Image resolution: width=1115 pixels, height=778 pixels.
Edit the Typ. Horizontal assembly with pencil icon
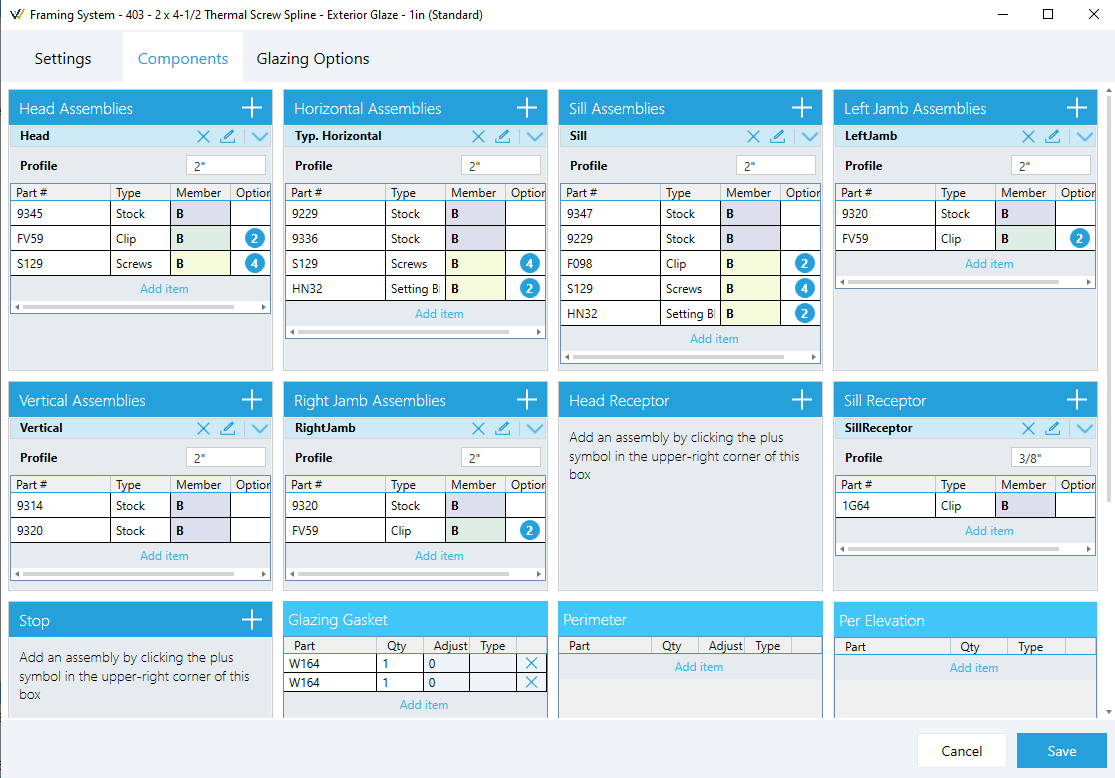[x=503, y=136]
